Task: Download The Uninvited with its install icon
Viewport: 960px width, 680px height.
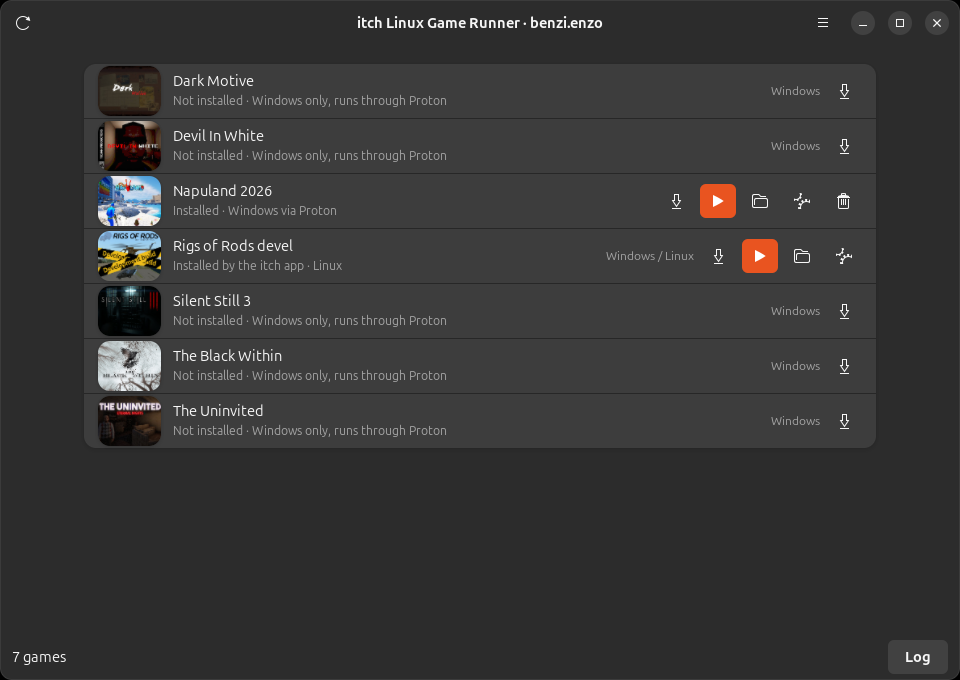Action: tap(844, 422)
